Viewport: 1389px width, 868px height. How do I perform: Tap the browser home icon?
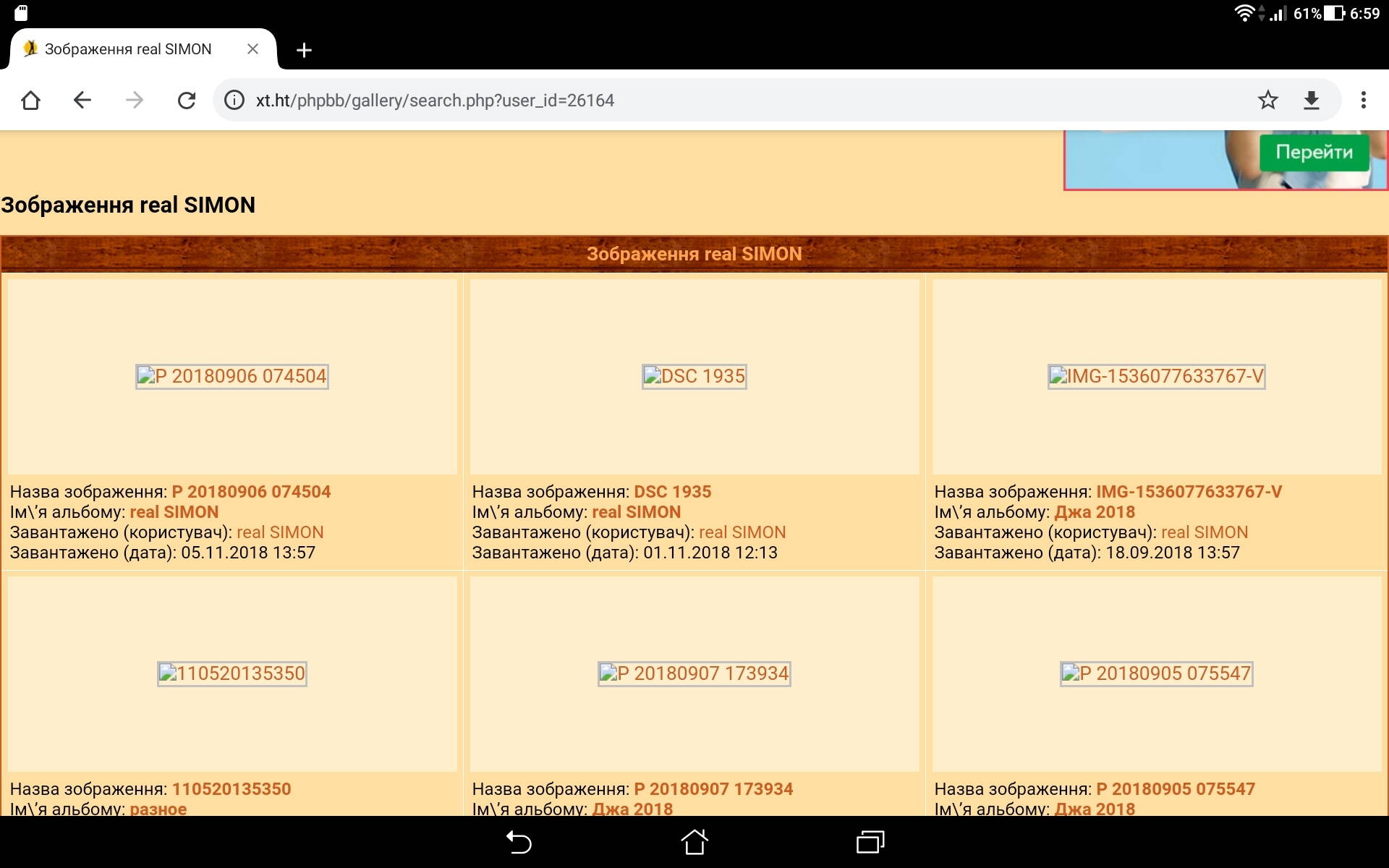(30, 100)
